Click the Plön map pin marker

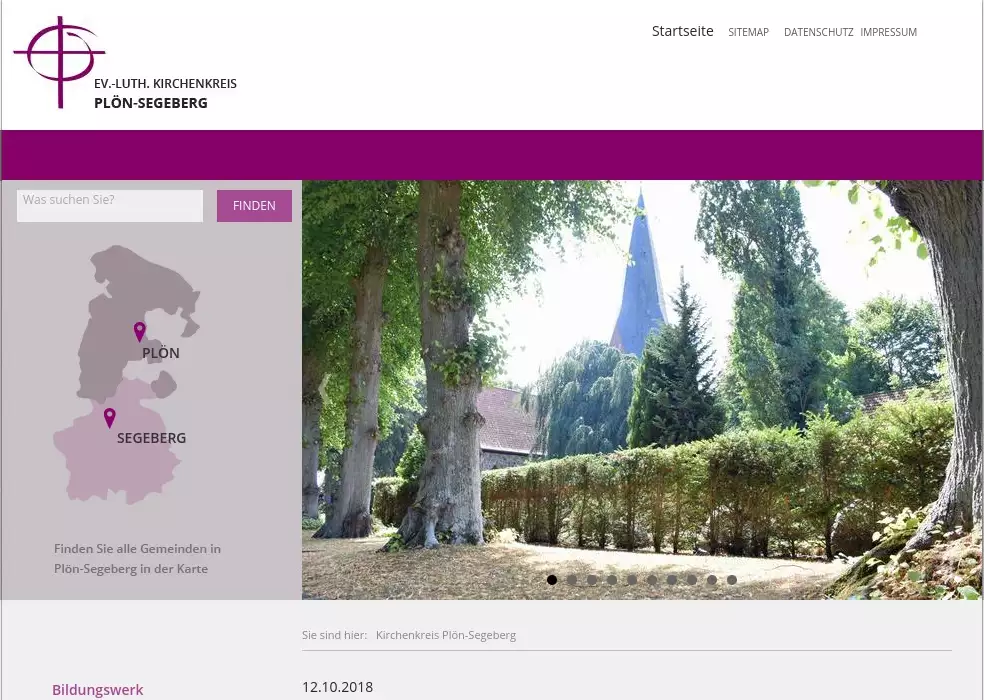pyautogui.click(x=139, y=331)
